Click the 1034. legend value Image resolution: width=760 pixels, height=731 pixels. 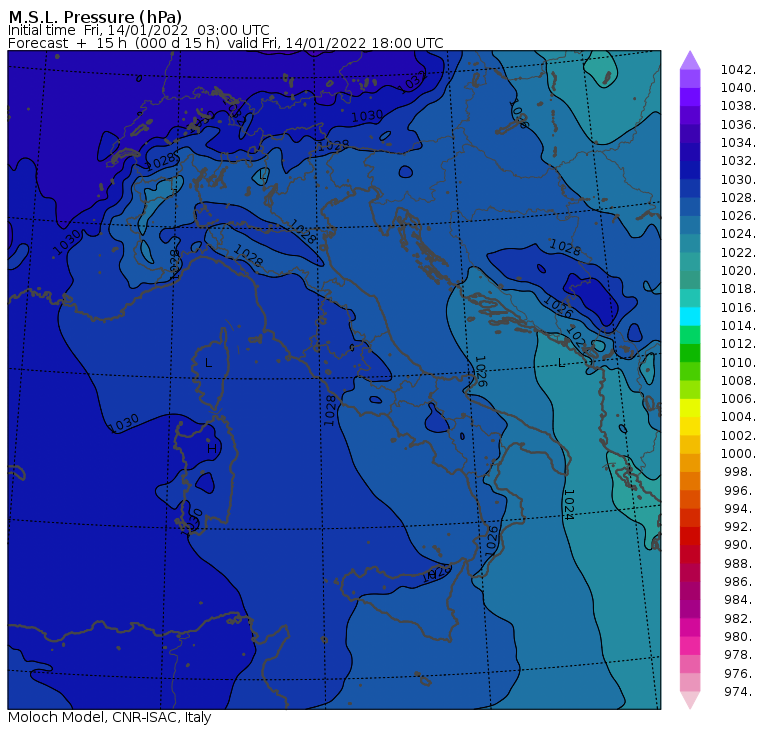[738, 143]
